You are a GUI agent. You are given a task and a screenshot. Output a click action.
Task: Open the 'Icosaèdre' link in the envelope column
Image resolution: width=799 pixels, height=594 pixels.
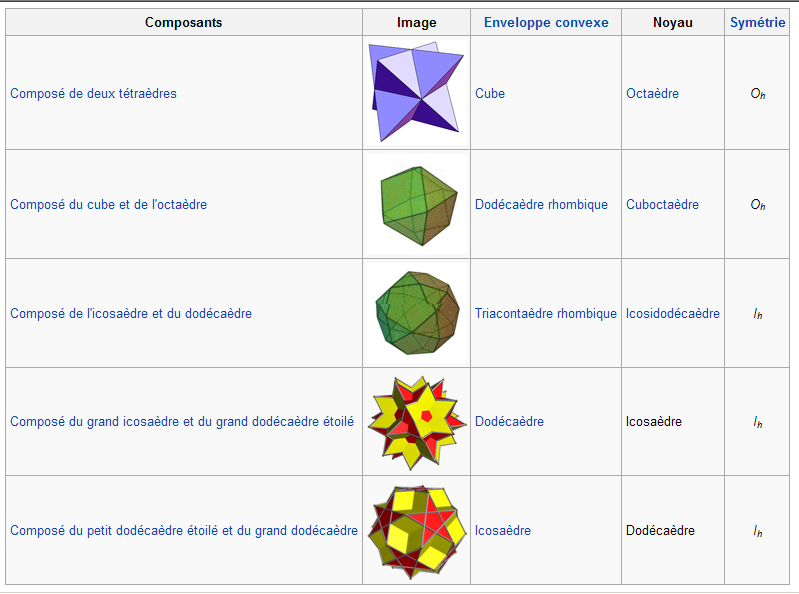point(502,530)
